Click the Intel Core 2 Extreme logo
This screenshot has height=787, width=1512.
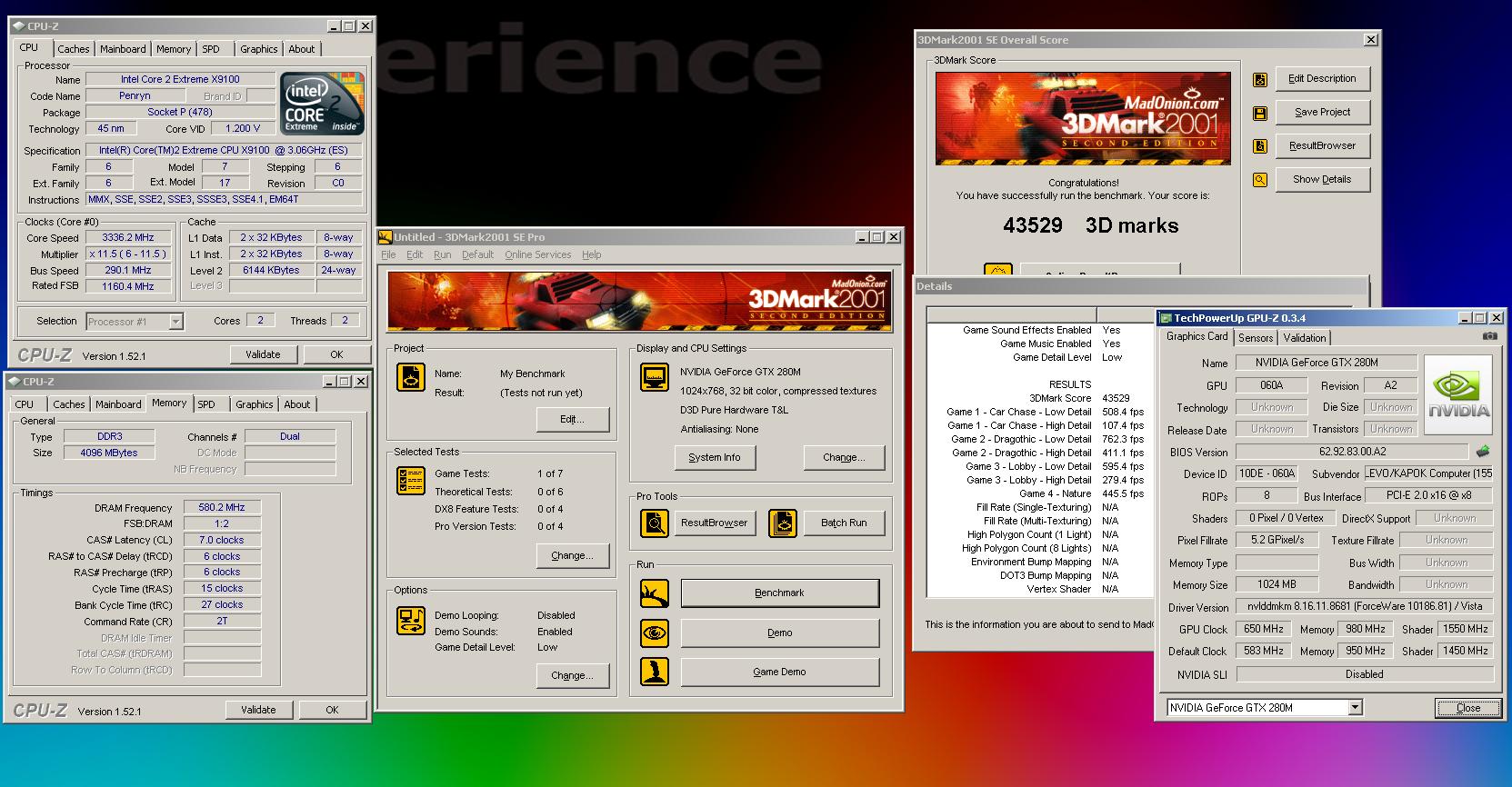[x=322, y=104]
